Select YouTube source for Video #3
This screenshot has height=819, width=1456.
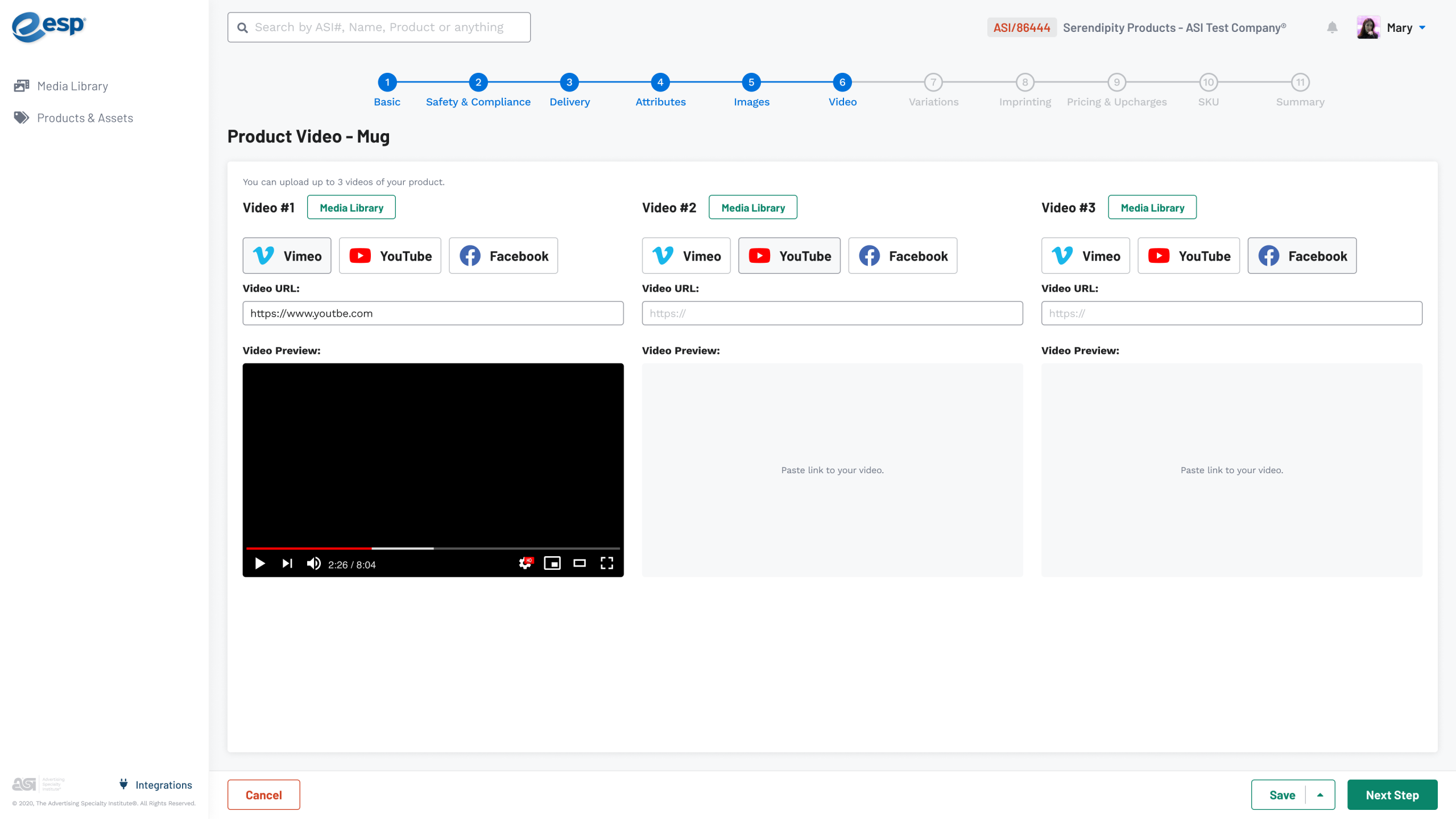[1189, 256]
